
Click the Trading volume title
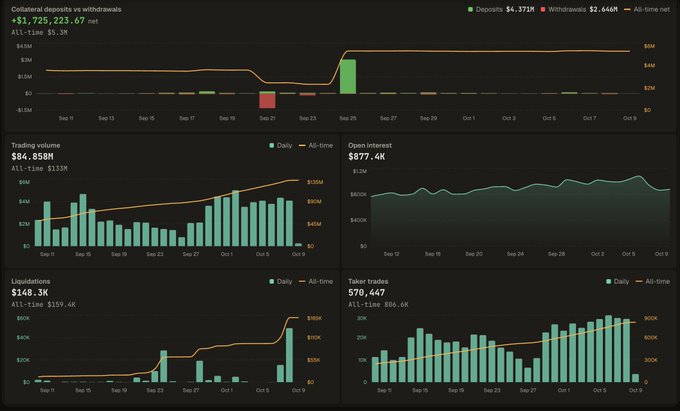[x=36, y=146]
